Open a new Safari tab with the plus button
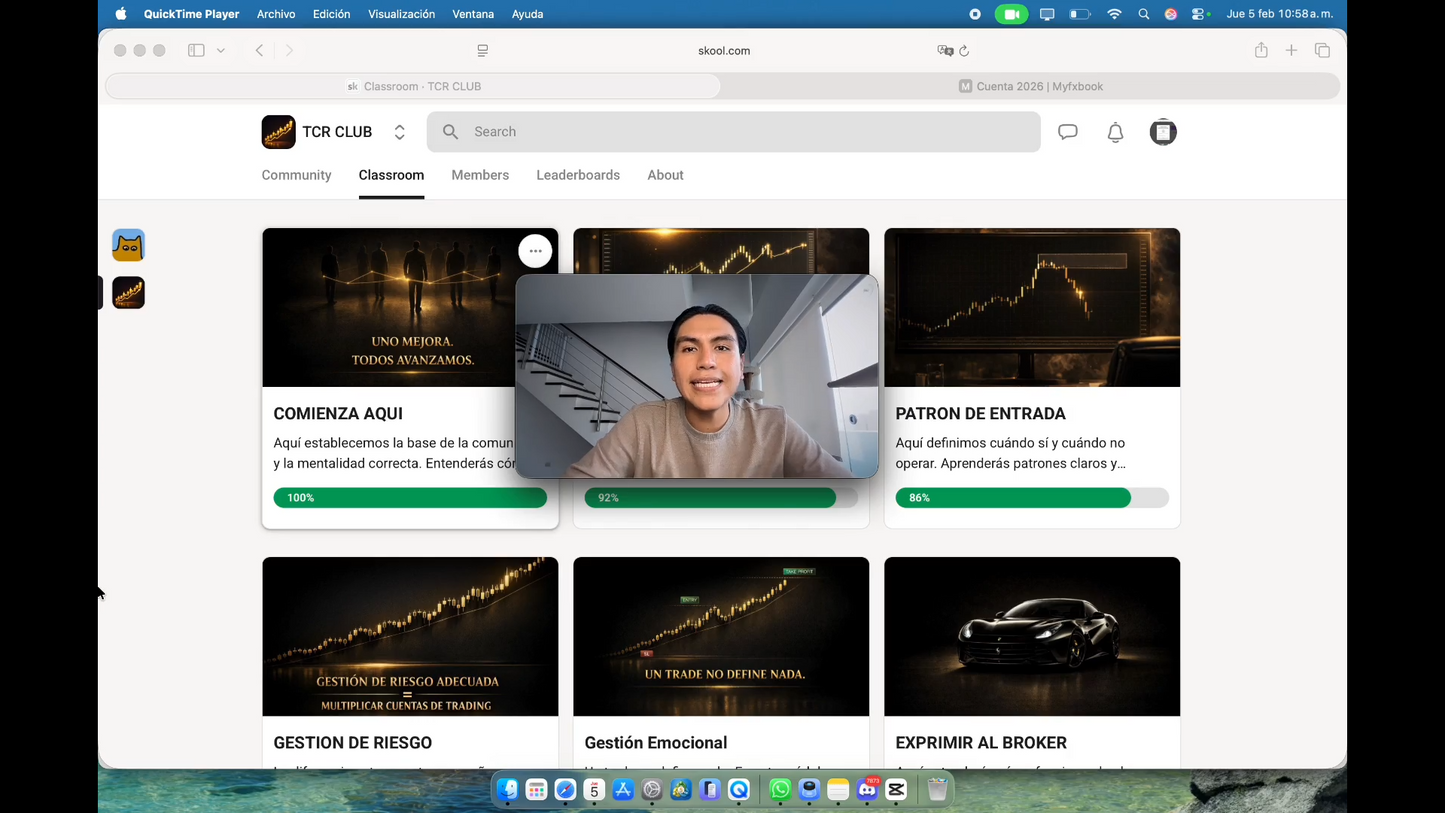Screen dimensions: 1445x813 pyautogui.click(x=1291, y=50)
